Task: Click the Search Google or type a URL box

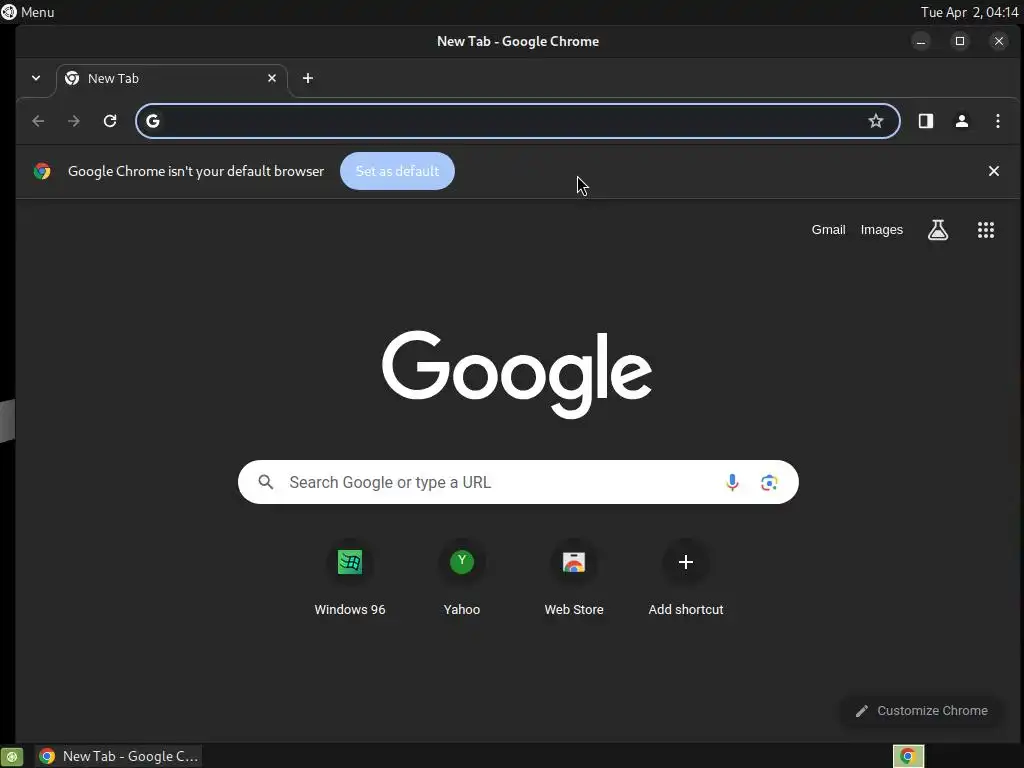Action: (518, 482)
